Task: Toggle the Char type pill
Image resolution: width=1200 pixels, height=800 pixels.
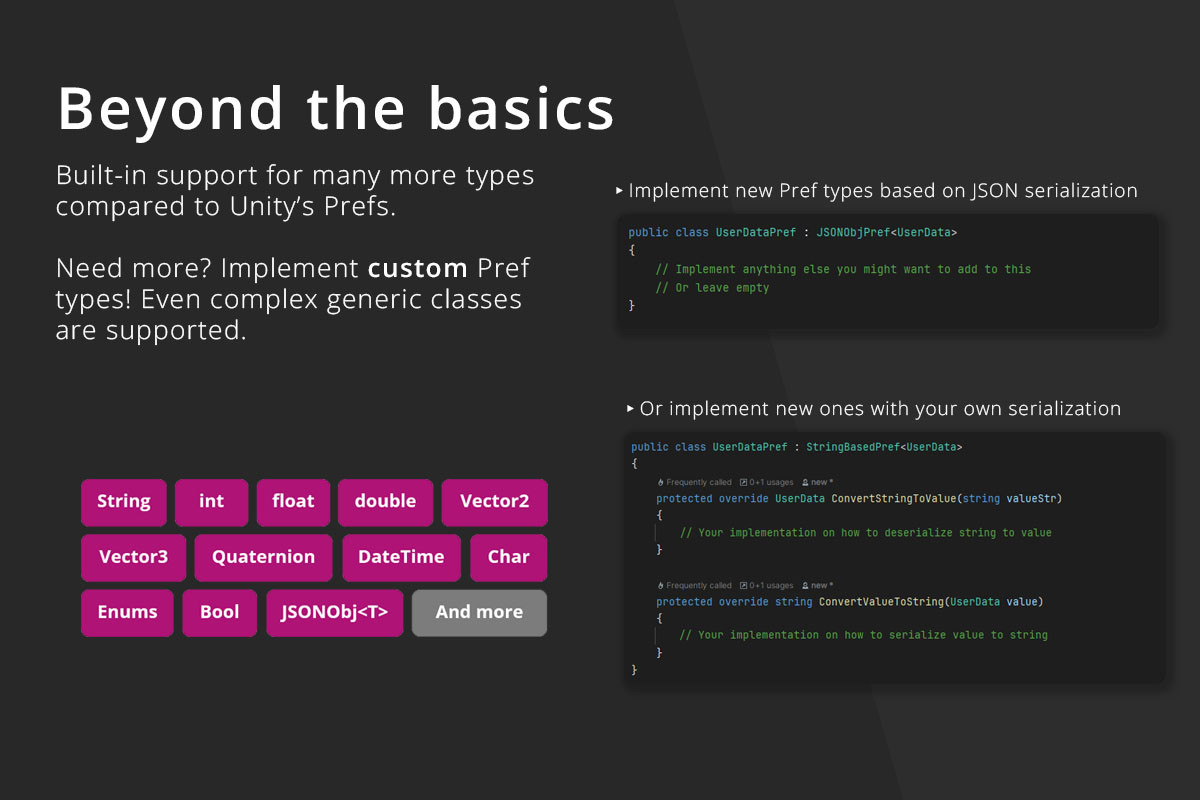Action: [508, 557]
